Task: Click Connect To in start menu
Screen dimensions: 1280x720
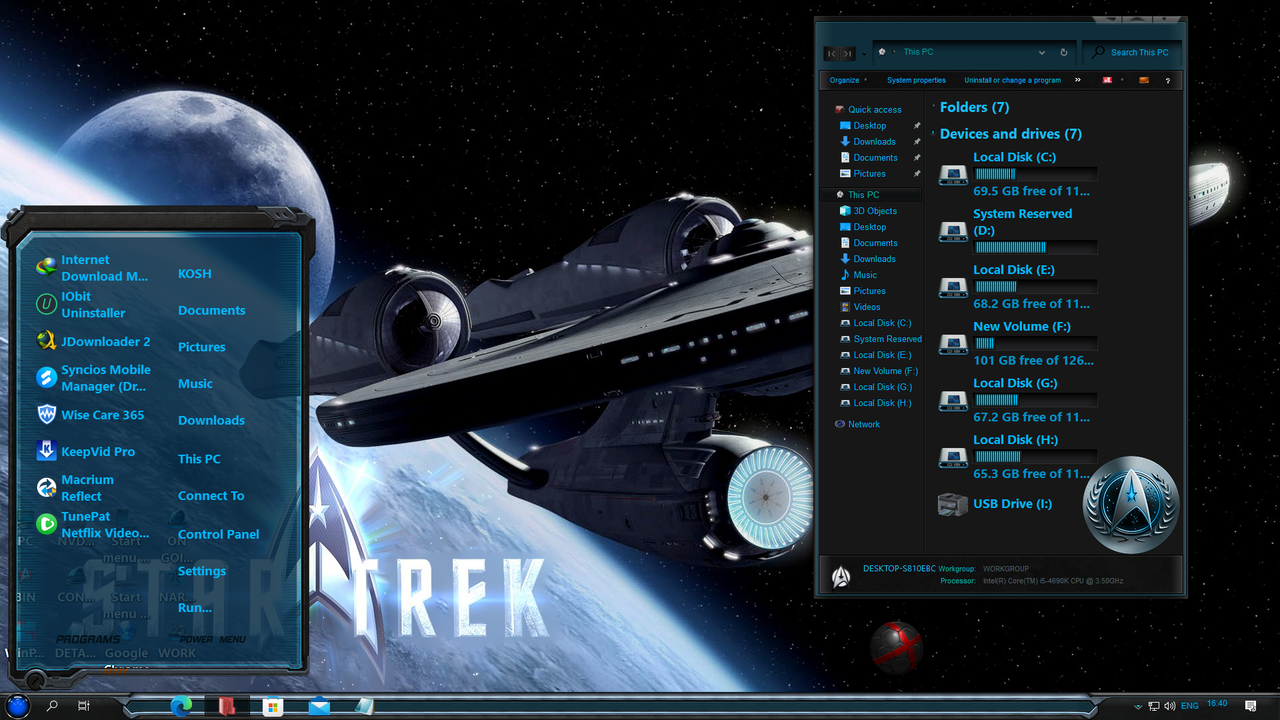Action: point(211,496)
